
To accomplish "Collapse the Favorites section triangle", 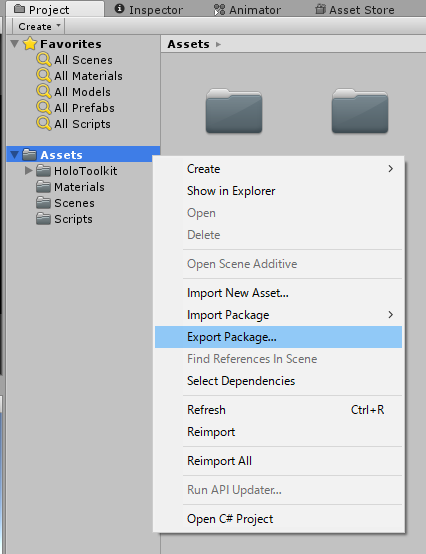I will tap(14, 44).
